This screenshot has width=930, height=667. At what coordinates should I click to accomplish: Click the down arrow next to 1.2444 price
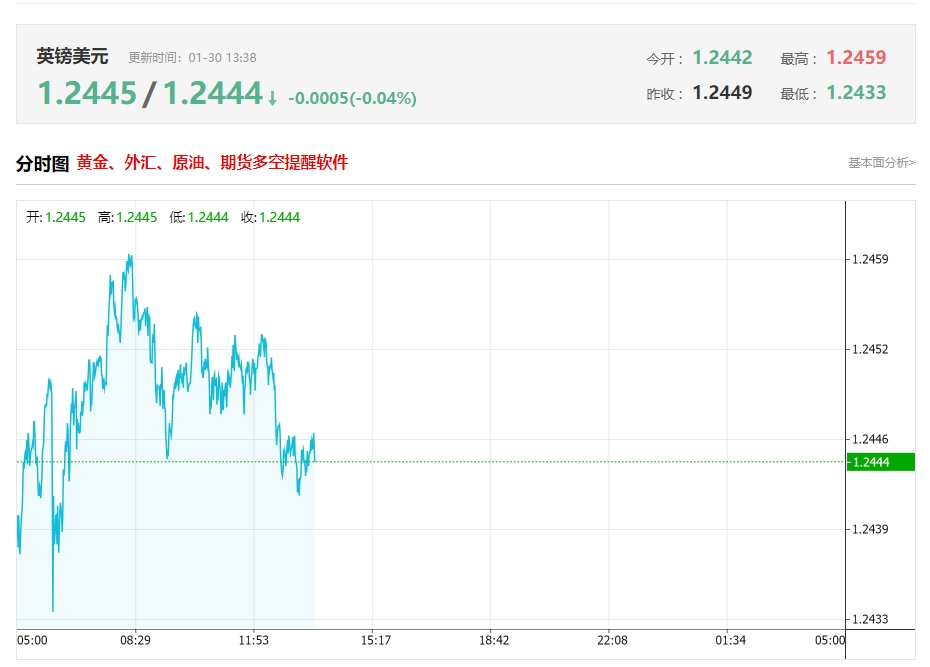(x=272, y=98)
